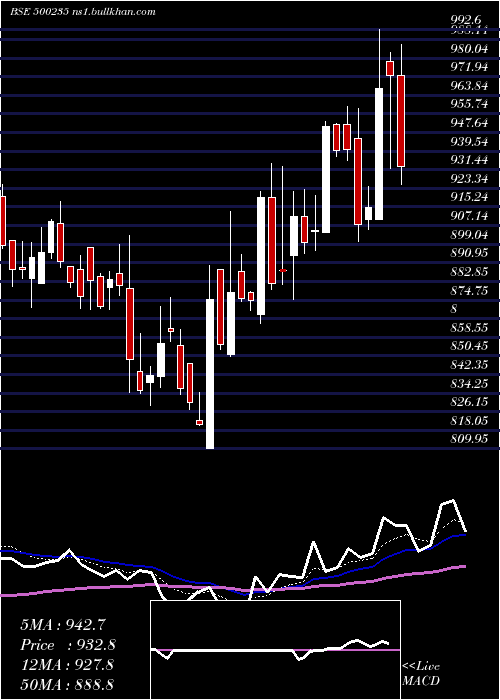Click the 931.44 price level
Viewport: 500px width, 700px height.
(x=469, y=160)
